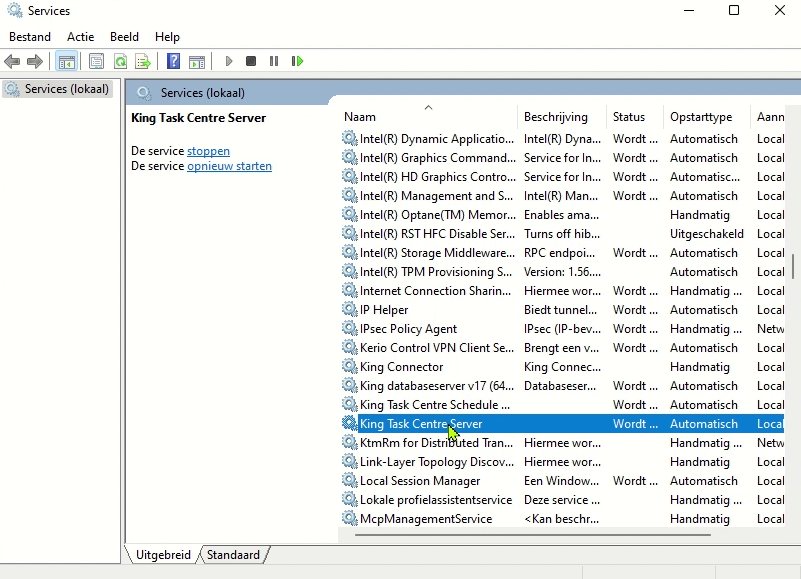Image resolution: width=801 pixels, height=579 pixels.
Task: Switch to the Standaard tab
Action: click(233, 554)
